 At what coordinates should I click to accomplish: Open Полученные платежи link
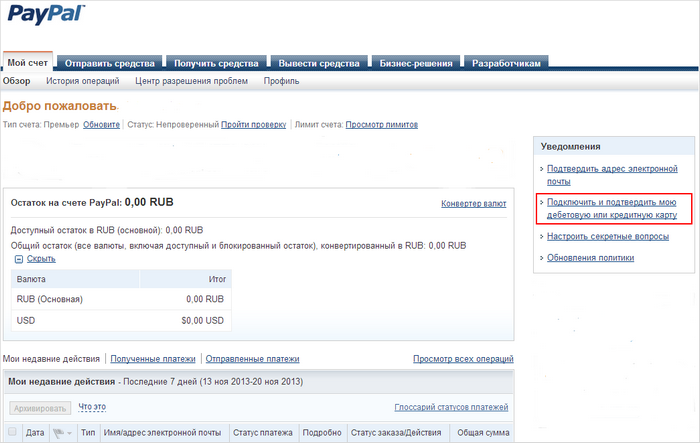click(x=153, y=359)
